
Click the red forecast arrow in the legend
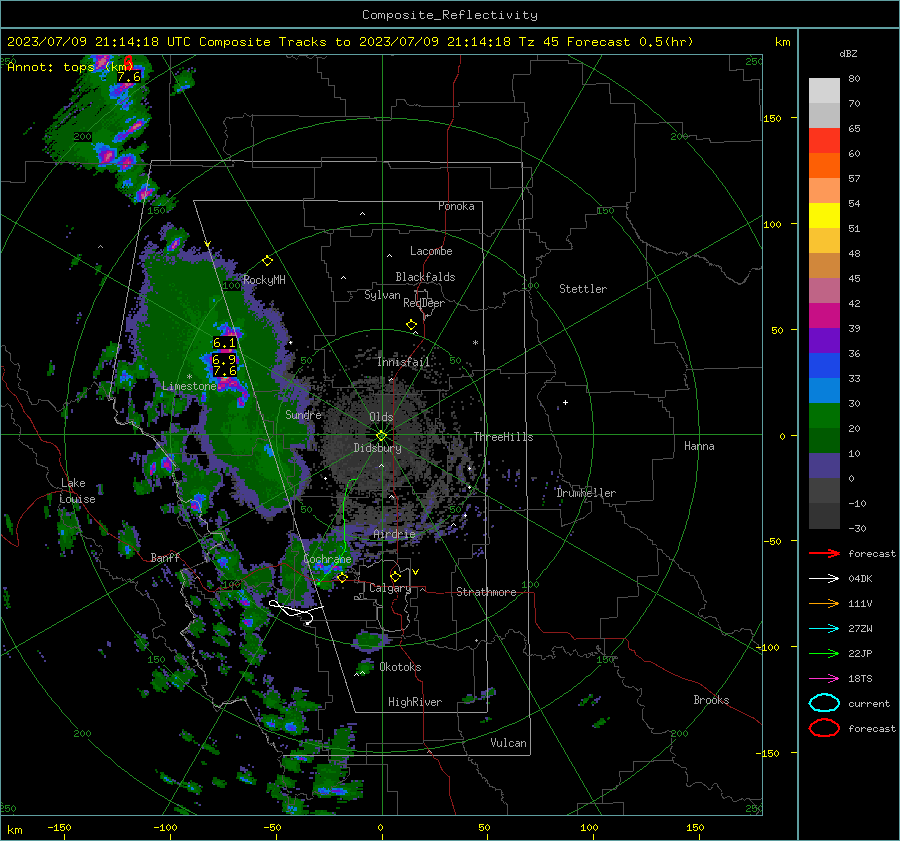click(x=824, y=553)
